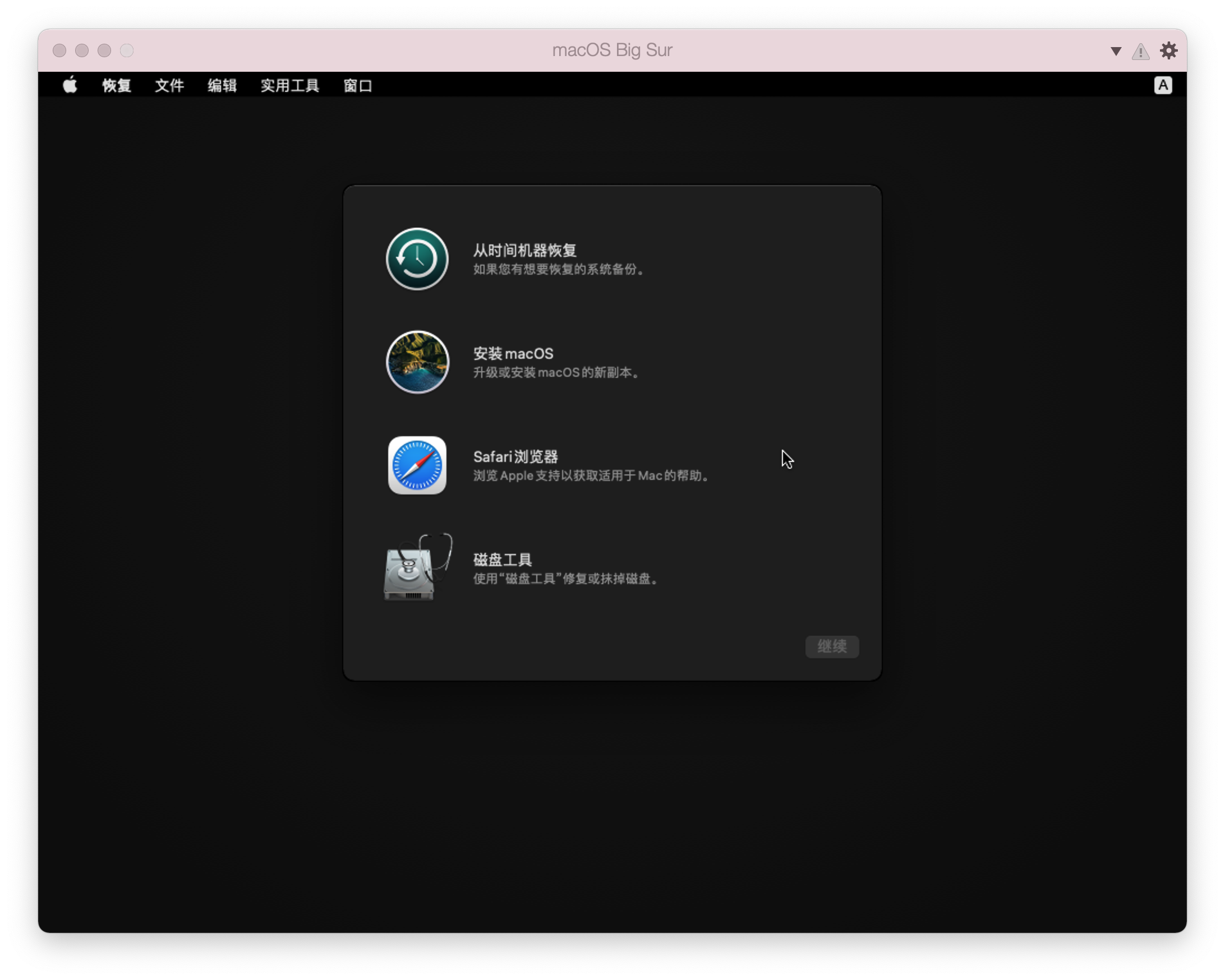The width and height of the screenshot is (1225, 980).
Task: Open the 文件 menu
Action: [x=168, y=86]
